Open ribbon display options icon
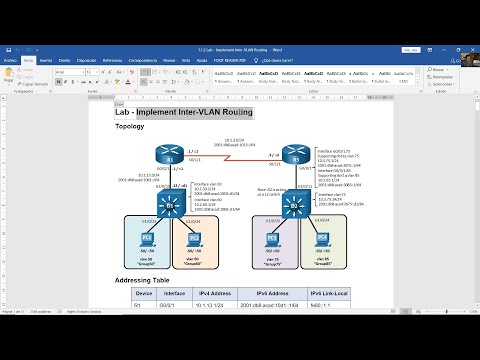The height and width of the screenshot is (360, 480). (x=430, y=50)
